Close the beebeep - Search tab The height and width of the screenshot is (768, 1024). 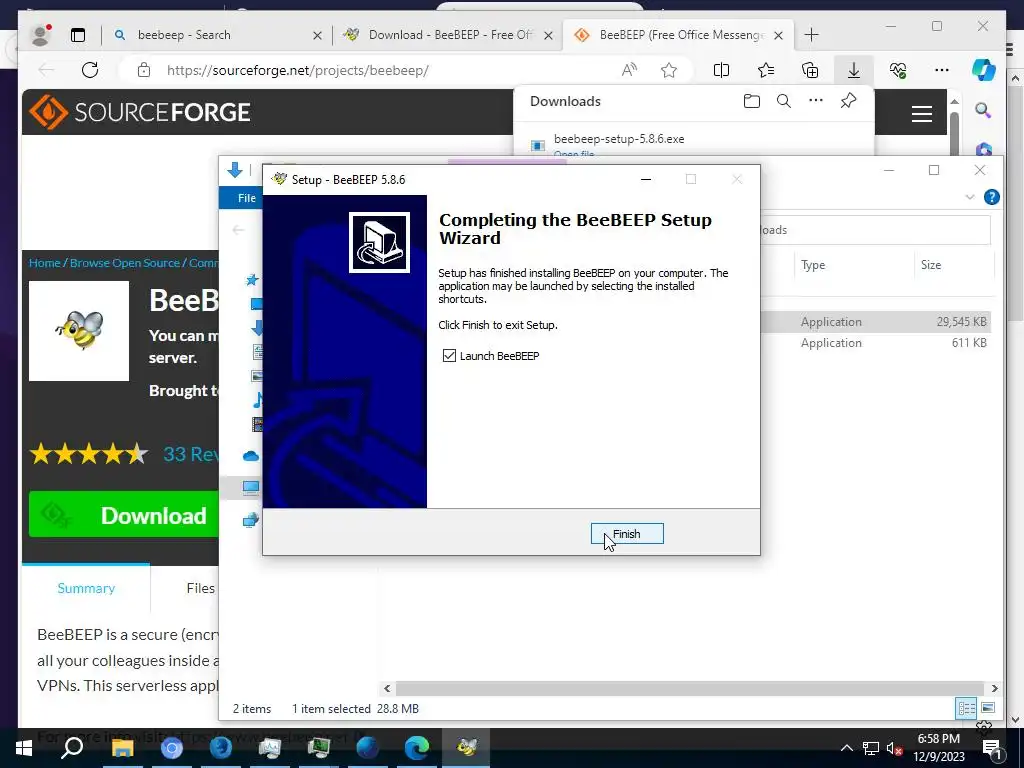pos(317,35)
